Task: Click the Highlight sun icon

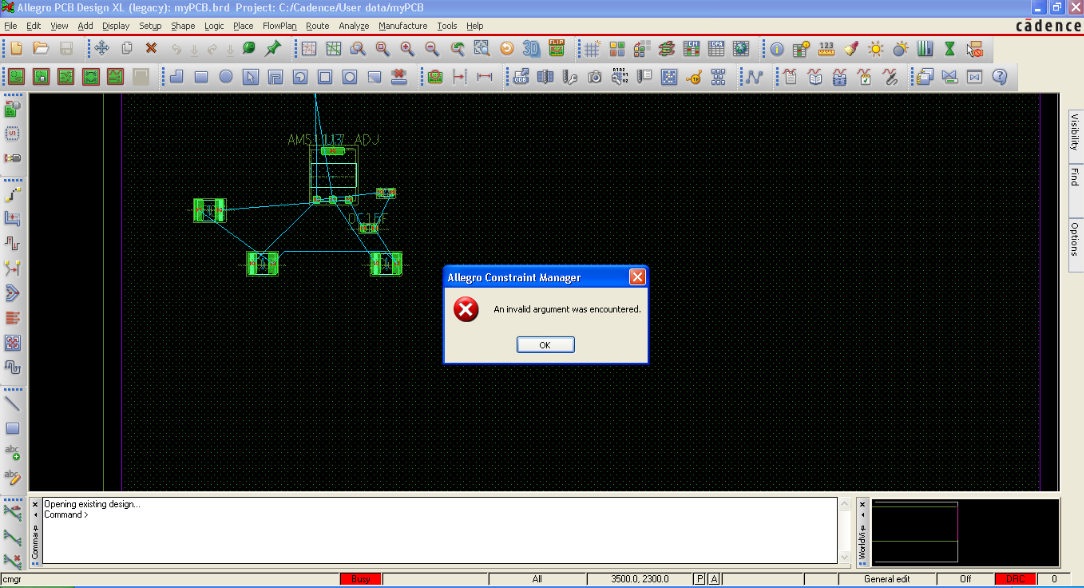Action: (x=875, y=49)
